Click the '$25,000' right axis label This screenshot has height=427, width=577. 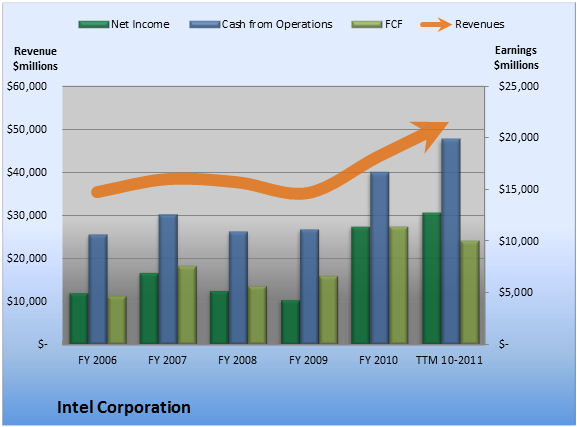518,86
